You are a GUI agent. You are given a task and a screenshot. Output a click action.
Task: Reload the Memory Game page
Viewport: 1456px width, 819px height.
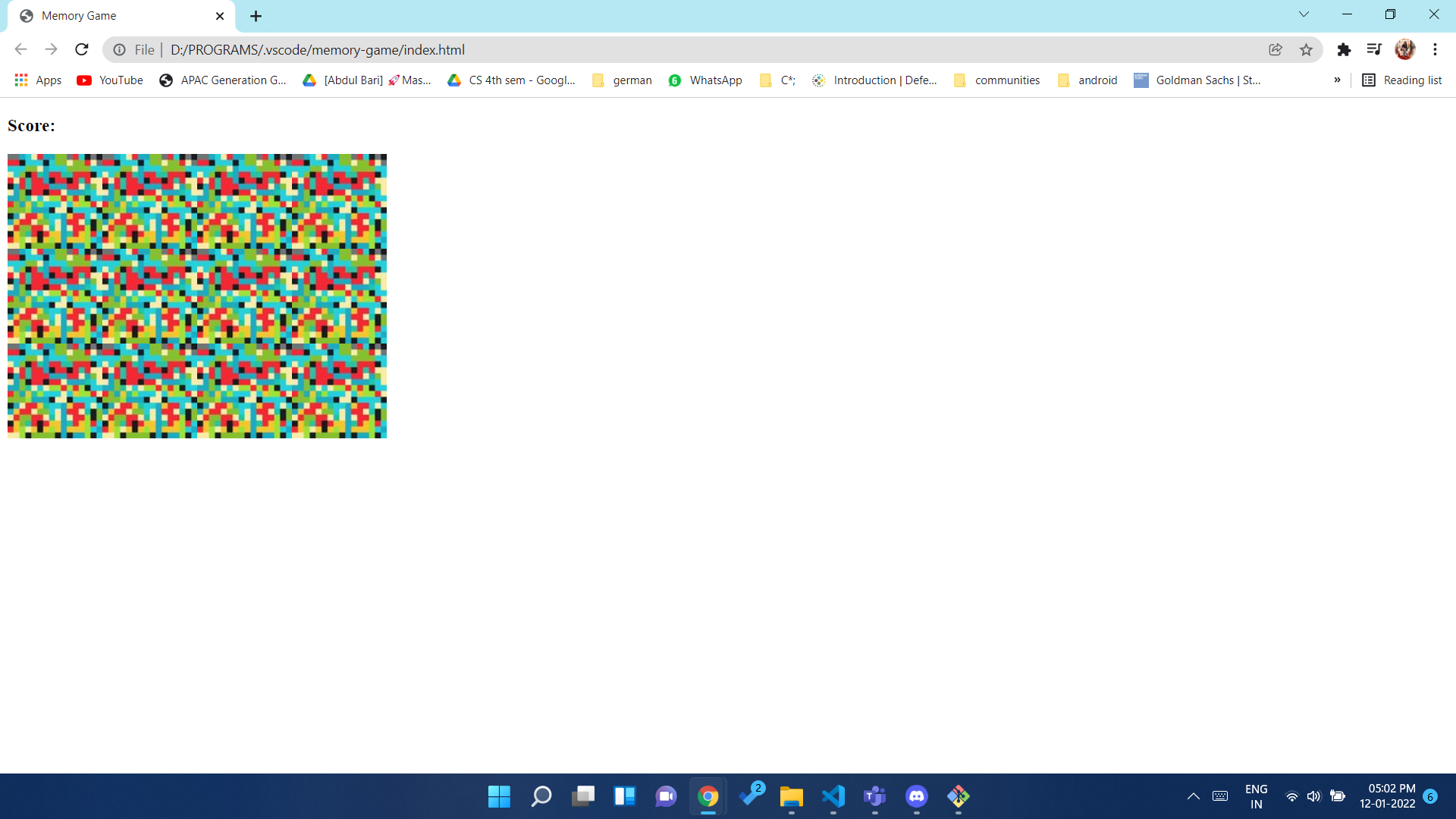pyautogui.click(x=82, y=50)
